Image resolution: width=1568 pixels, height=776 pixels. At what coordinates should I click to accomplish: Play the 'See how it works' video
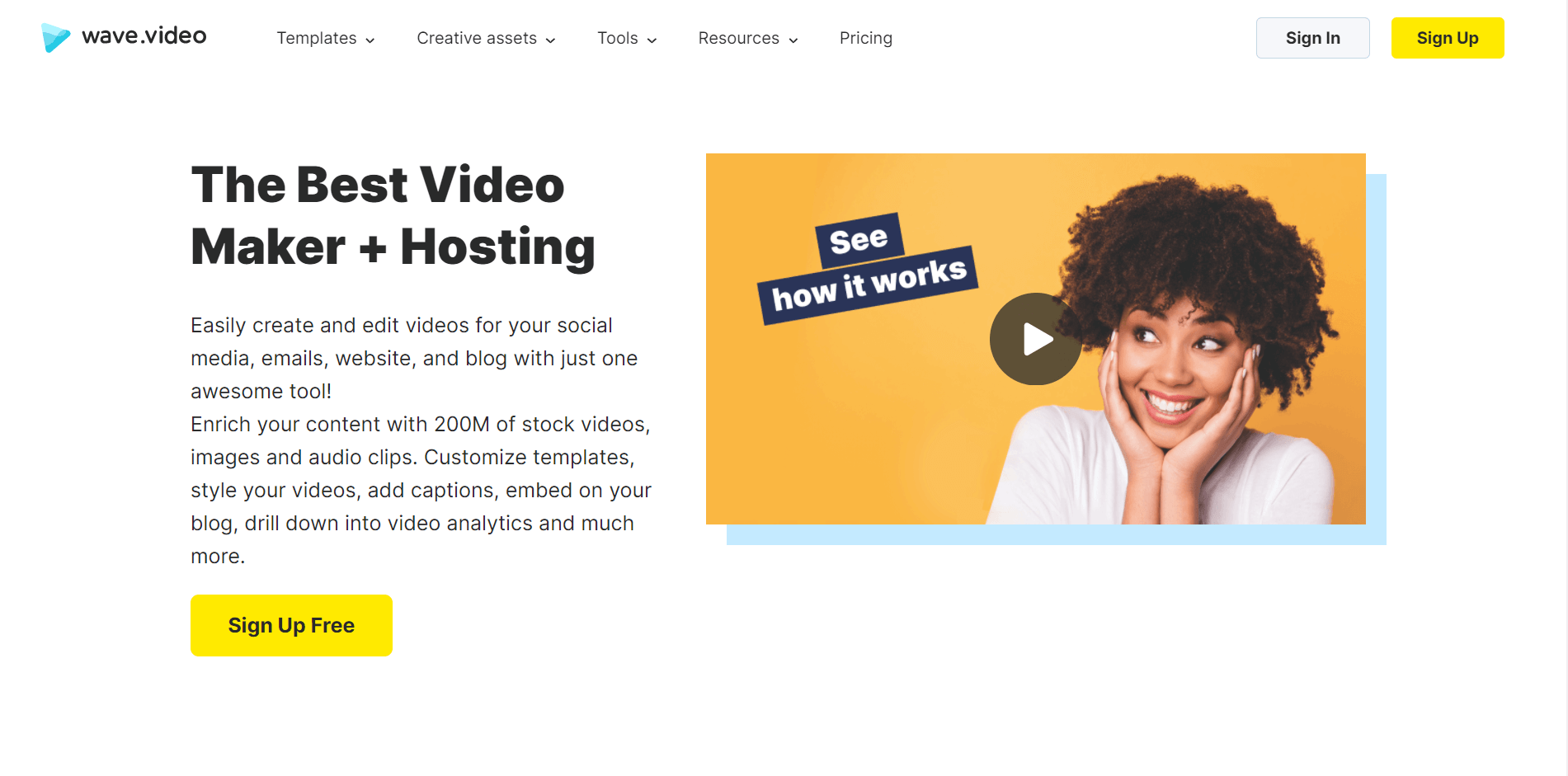pos(1035,339)
